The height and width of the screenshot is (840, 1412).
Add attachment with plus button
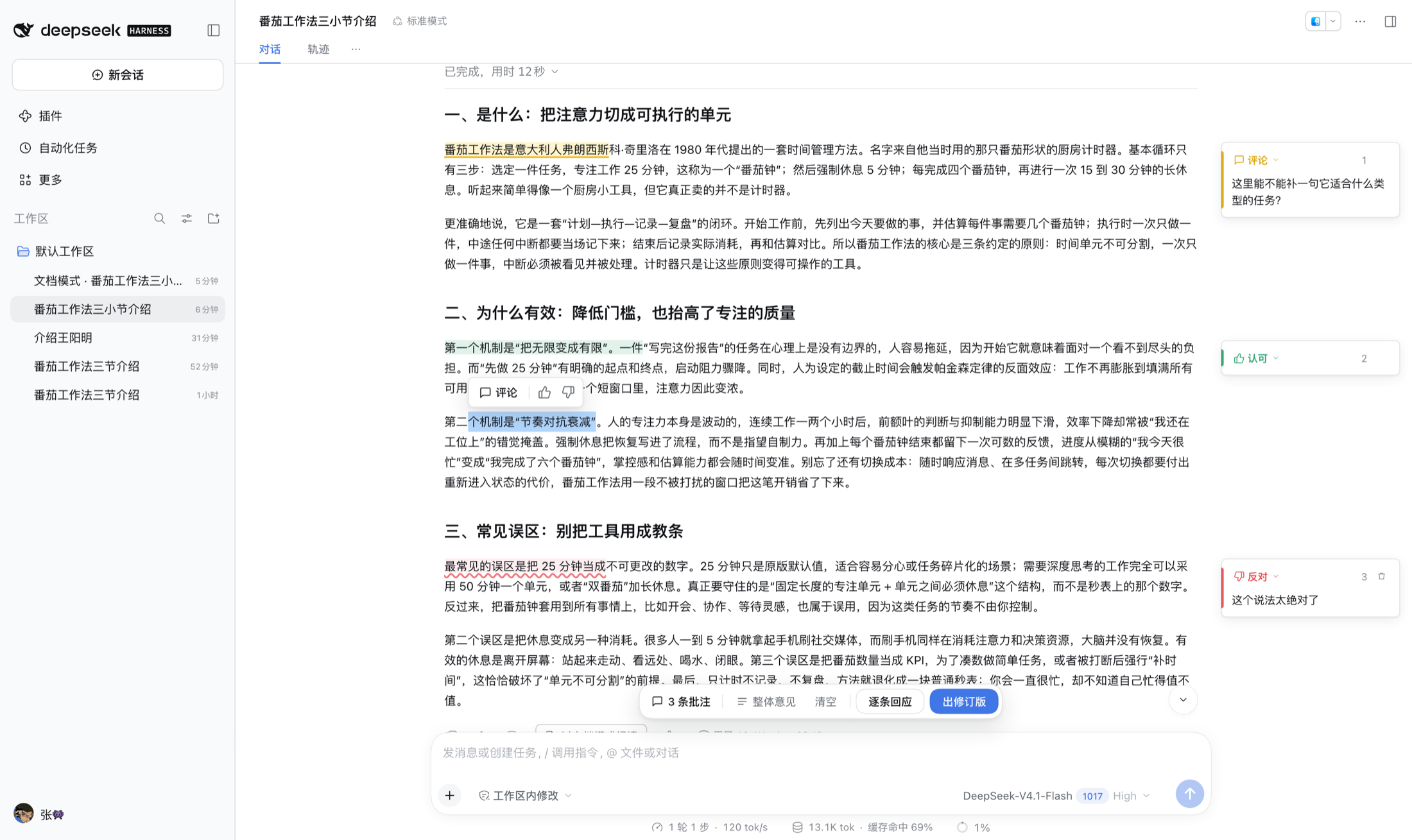click(x=450, y=796)
